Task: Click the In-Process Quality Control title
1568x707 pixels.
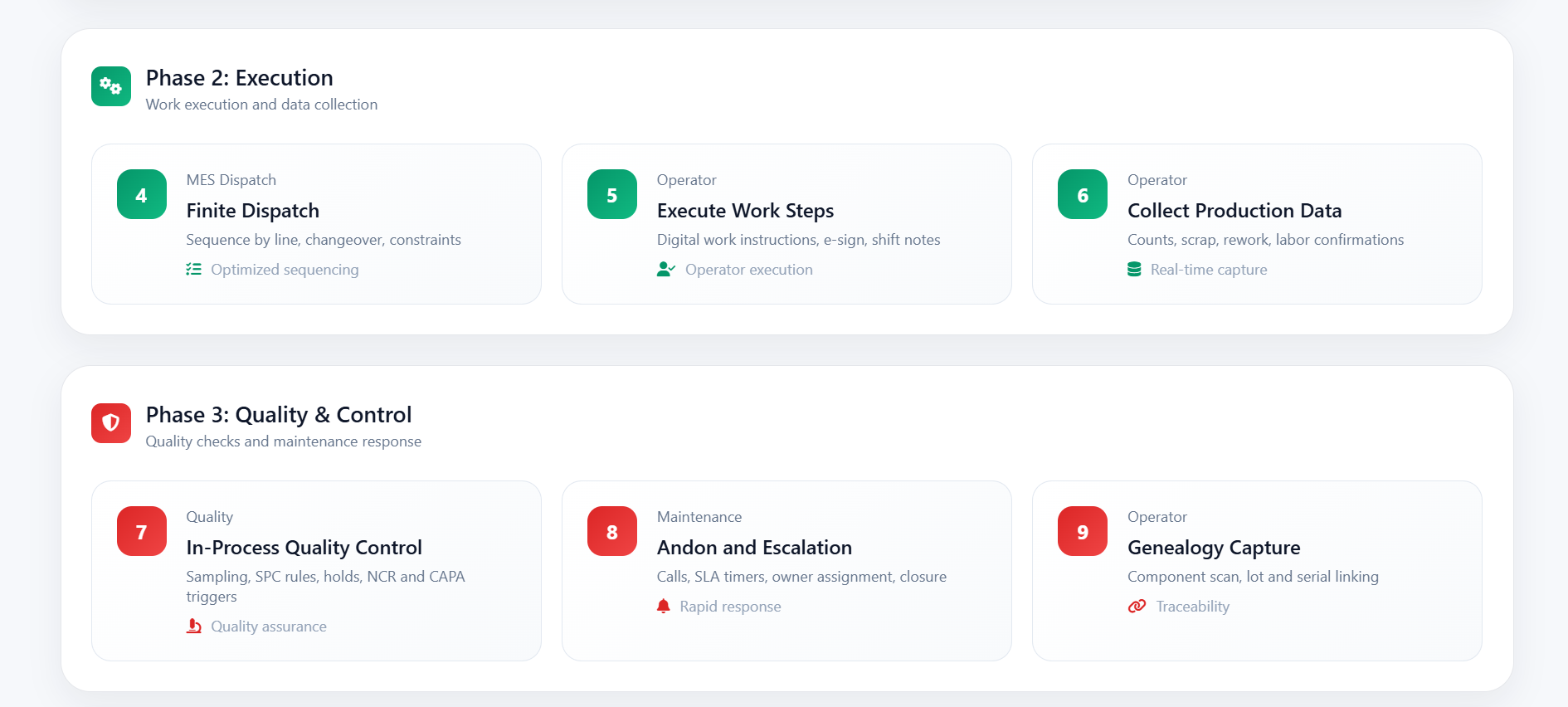Action: point(304,548)
